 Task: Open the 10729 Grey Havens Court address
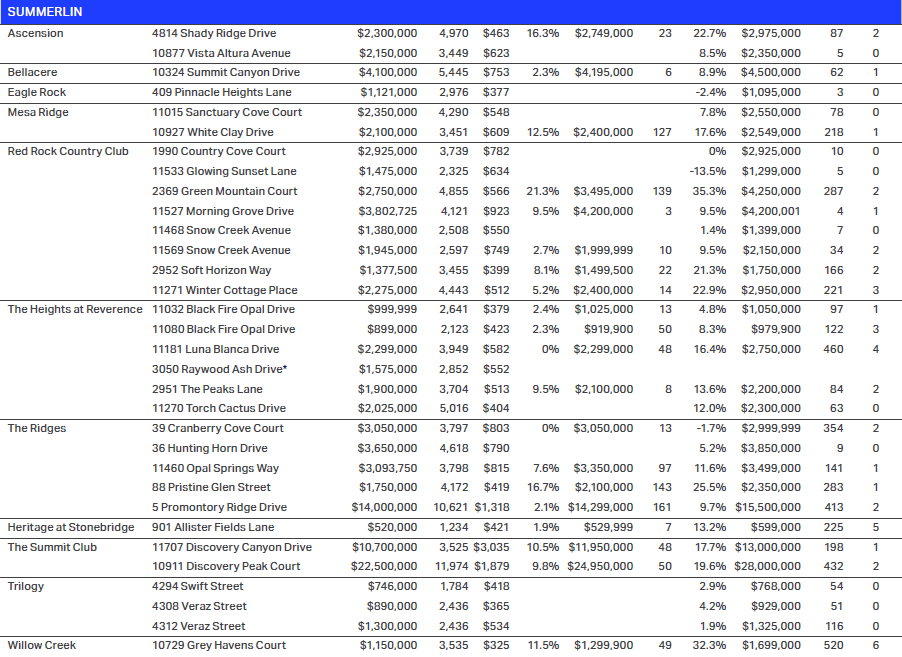tap(219, 645)
